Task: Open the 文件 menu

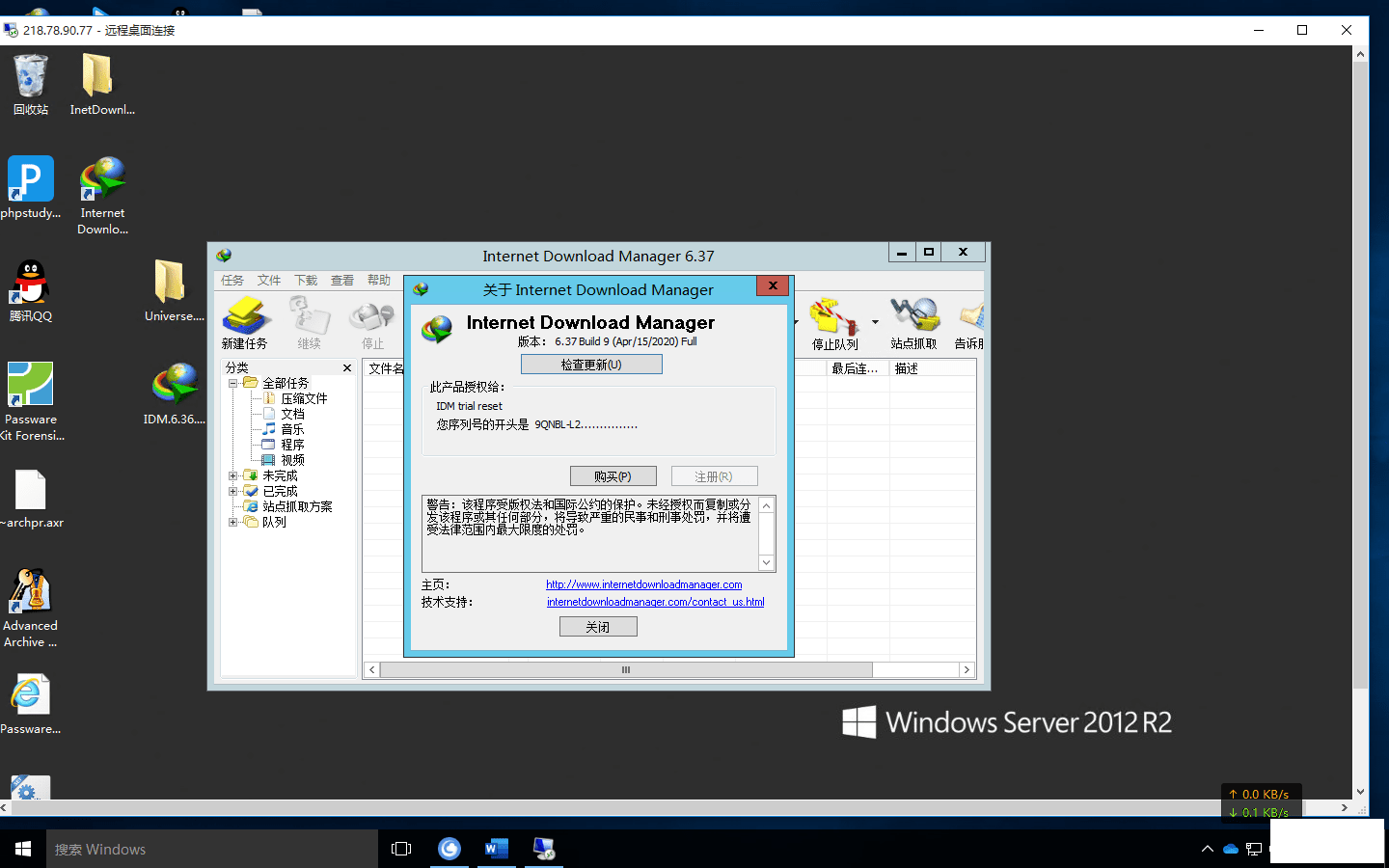Action: tap(269, 281)
